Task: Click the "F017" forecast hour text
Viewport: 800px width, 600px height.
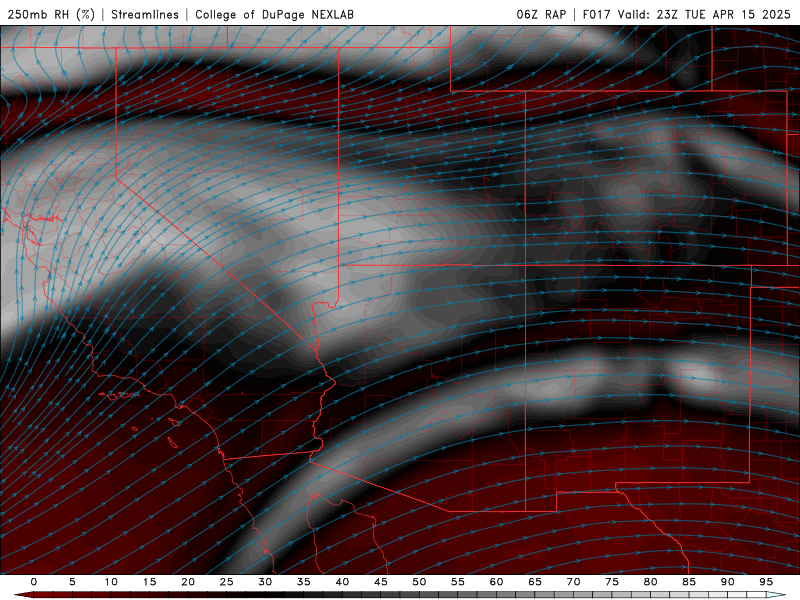Action: (596, 14)
